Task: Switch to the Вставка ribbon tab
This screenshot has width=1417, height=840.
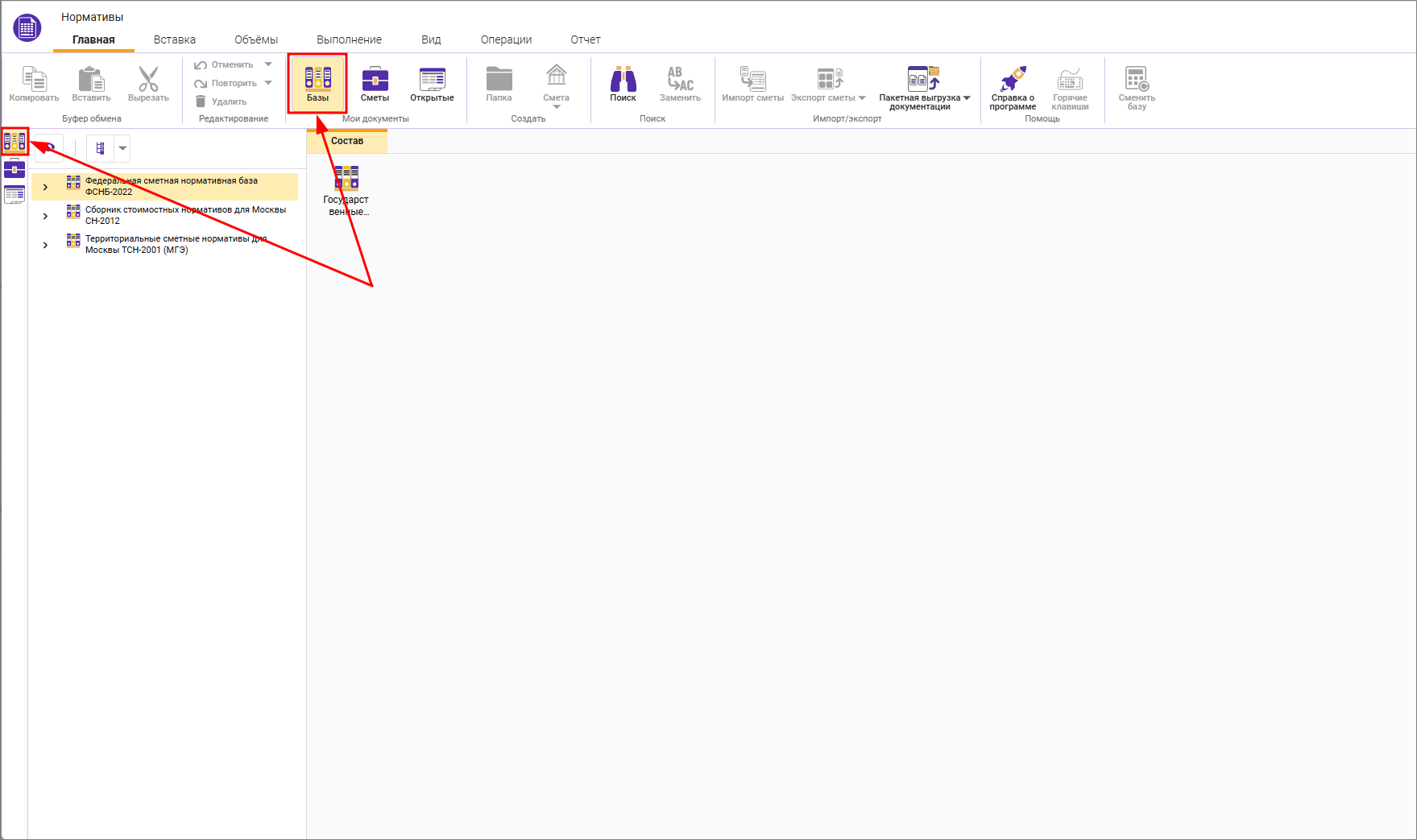Action: 174,39
